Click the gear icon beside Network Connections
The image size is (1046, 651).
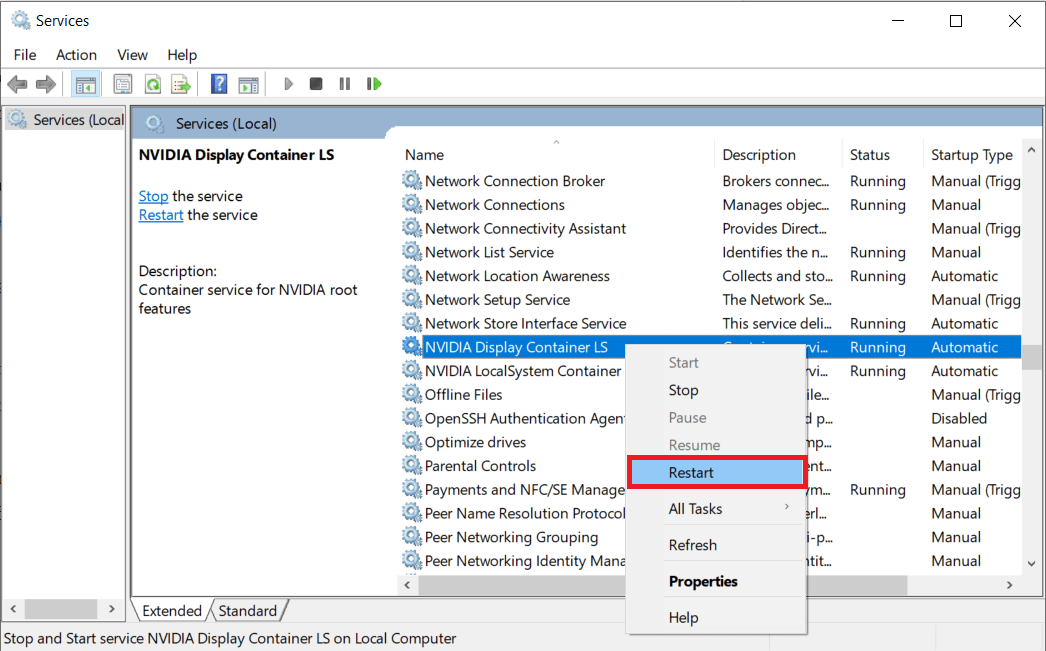point(412,204)
